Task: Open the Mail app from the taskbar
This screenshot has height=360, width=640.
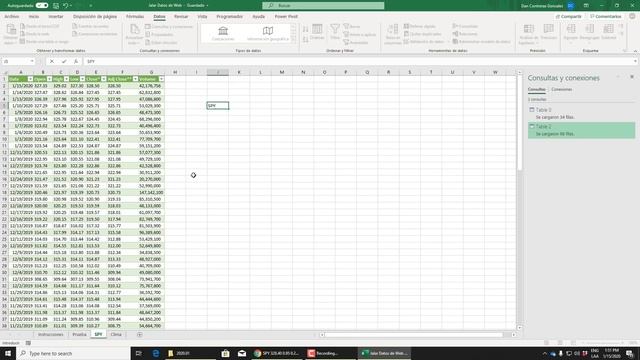Action: (242, 353)
